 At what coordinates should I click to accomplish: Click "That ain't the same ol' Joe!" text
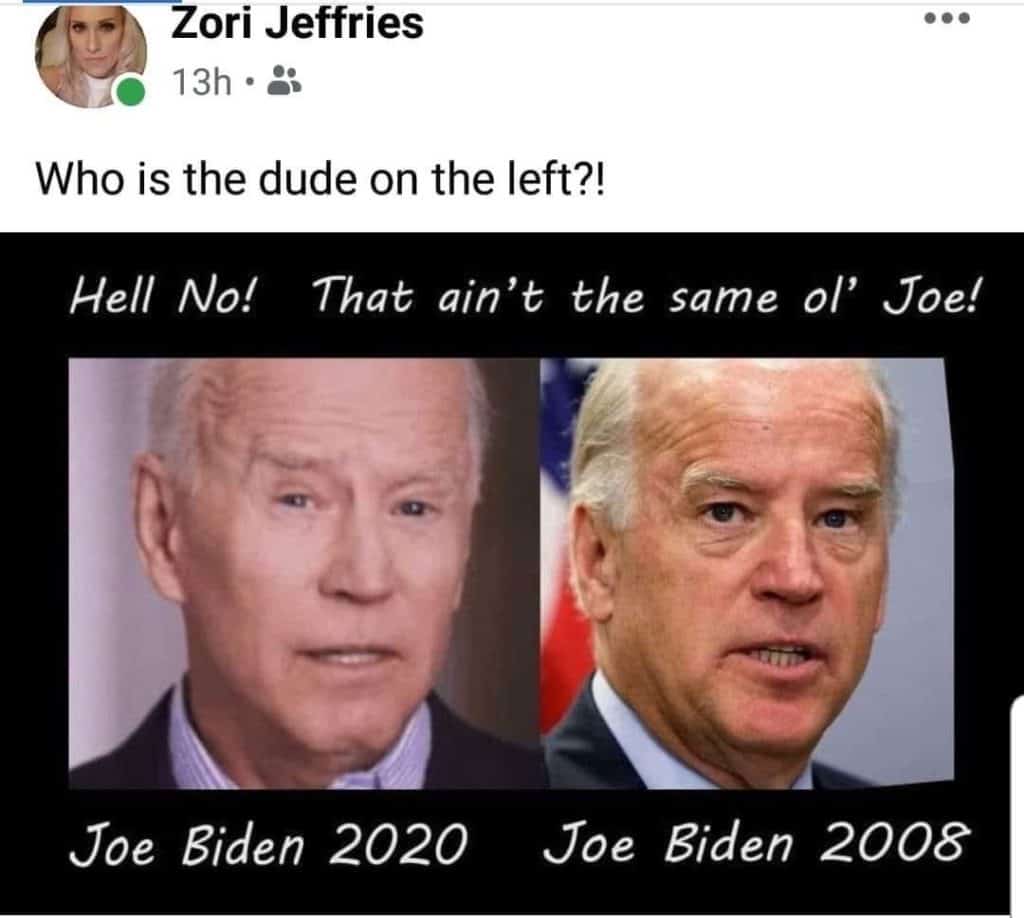(x=646, y=295)
